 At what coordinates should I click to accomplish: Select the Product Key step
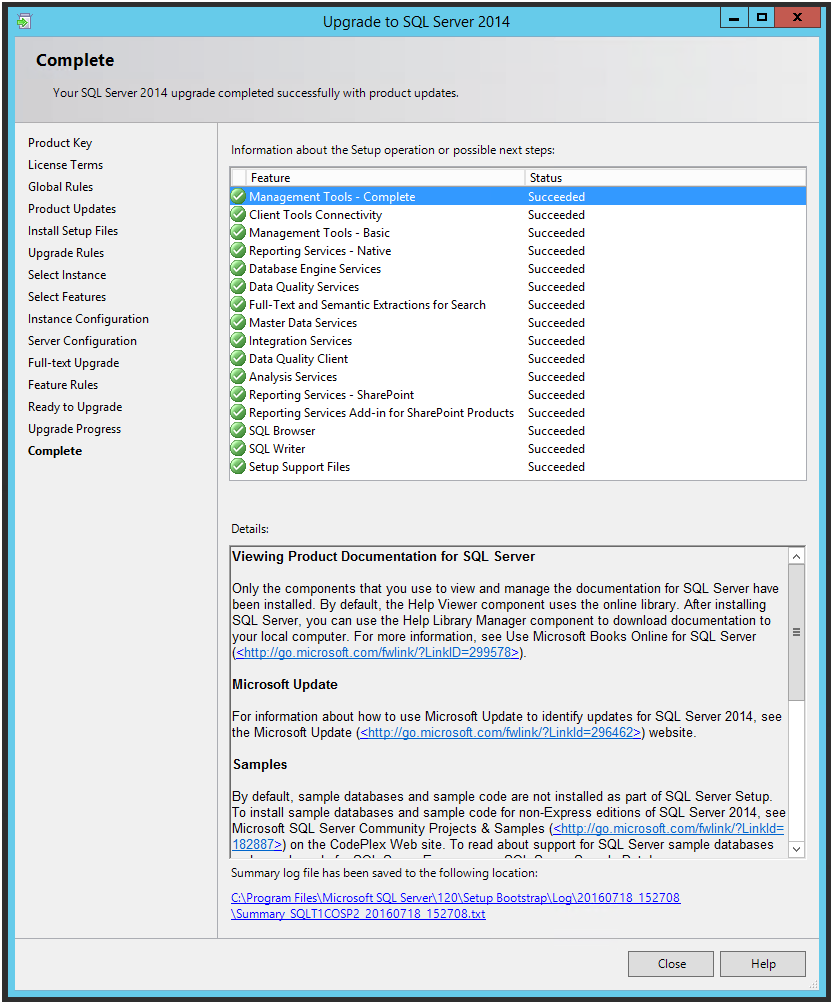point(60,143)
